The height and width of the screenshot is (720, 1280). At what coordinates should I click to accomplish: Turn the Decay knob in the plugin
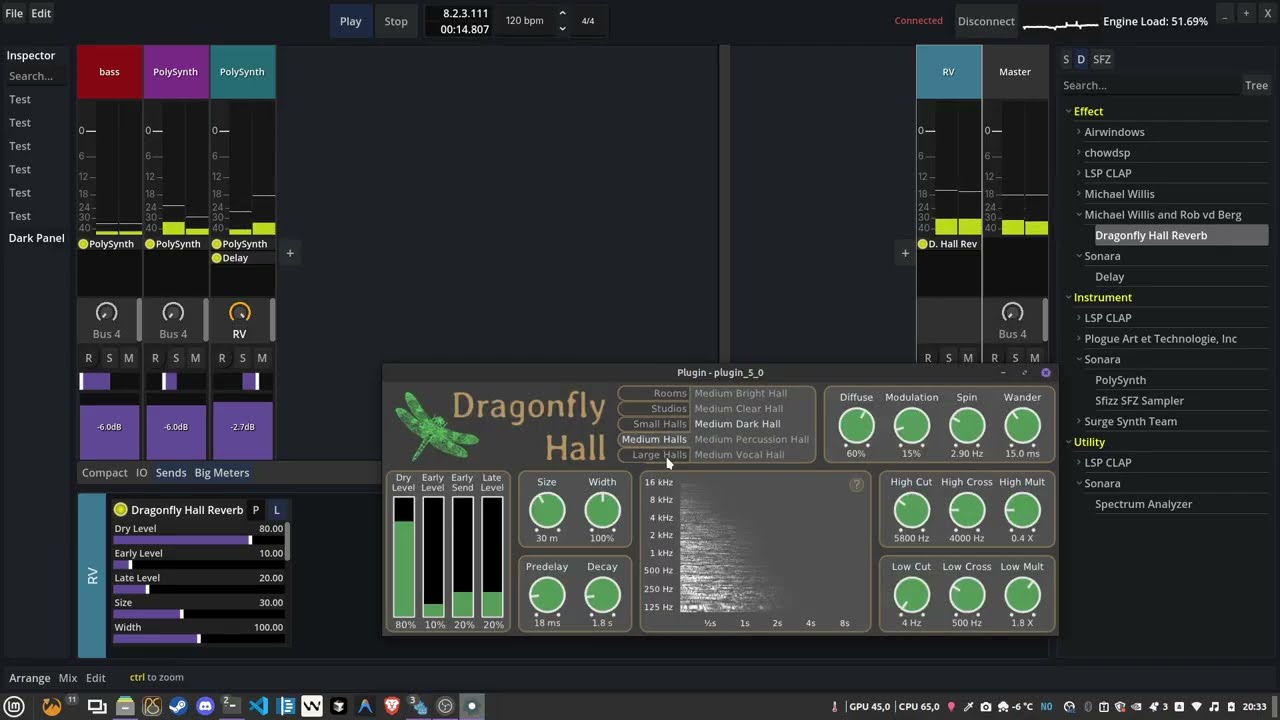click(x=602, y=596)
